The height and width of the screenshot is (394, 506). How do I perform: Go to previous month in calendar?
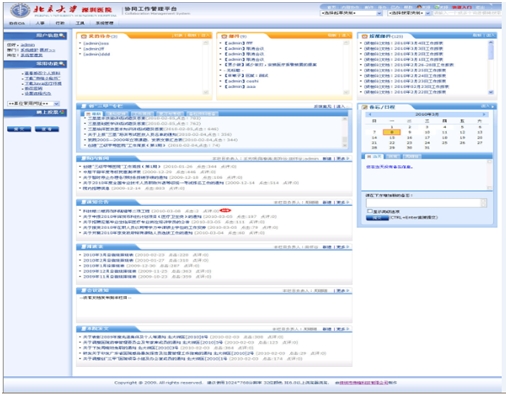tap(369, 114)
